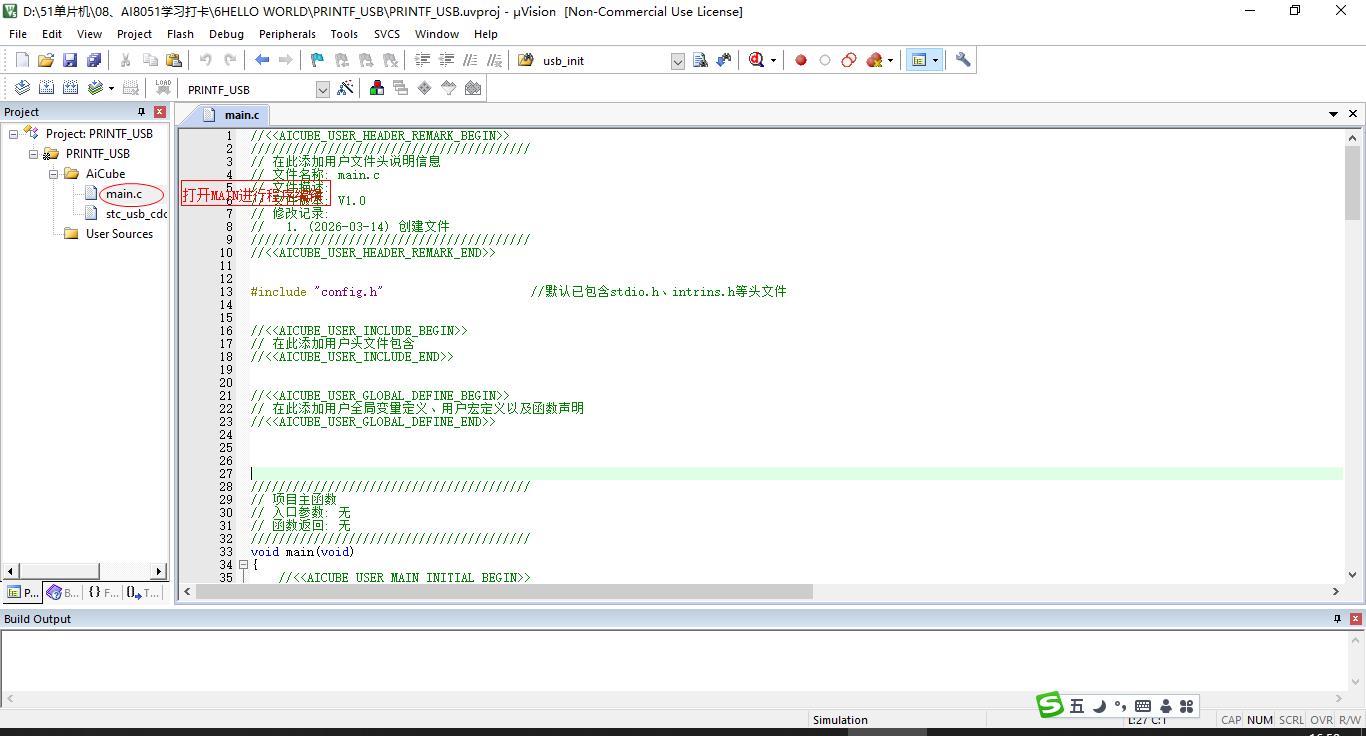The width and height of the screenshot is (1366, 736).
Task: Click the incremental find binoculars icon
Action: coord(724,60)
